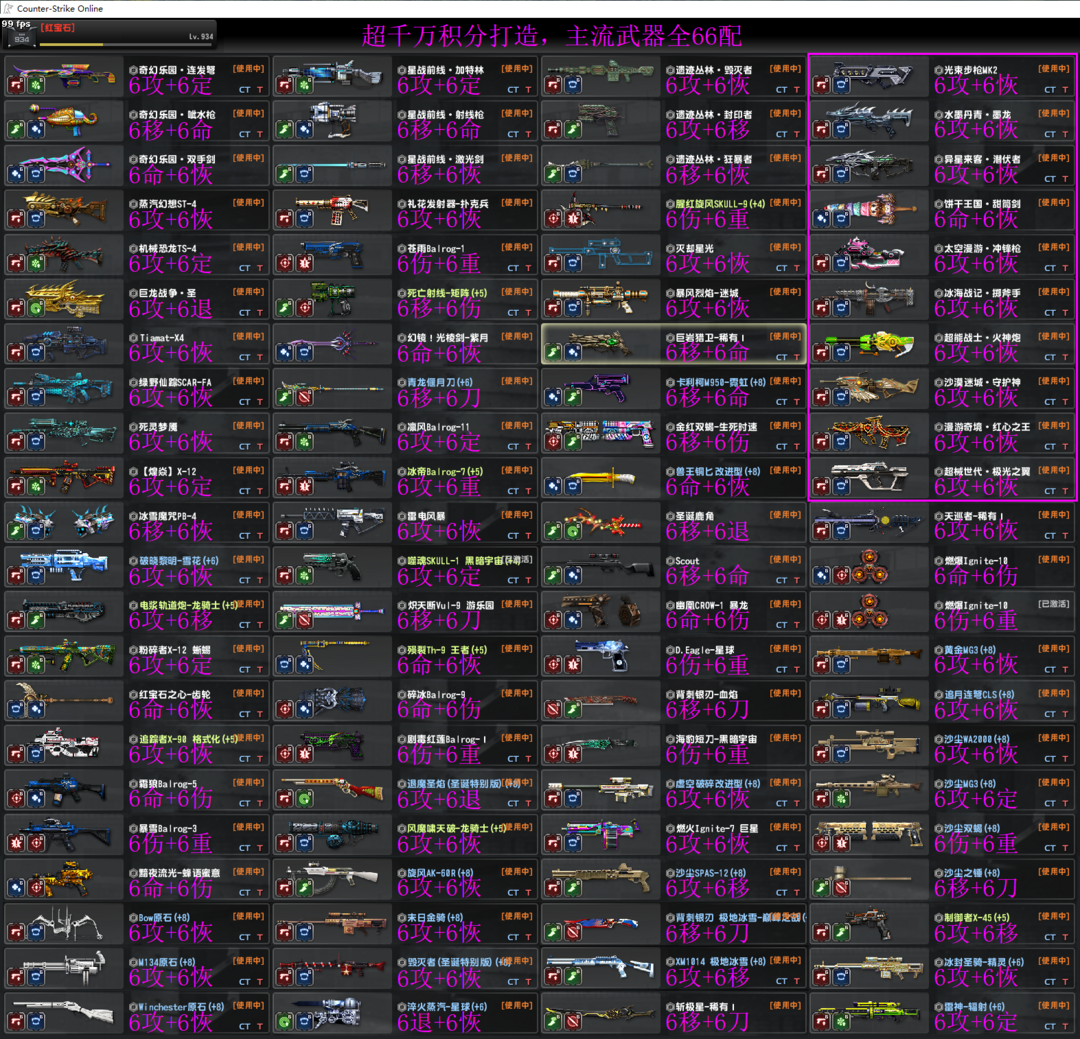Image resolution: width=1080 pixels, height=1039 pixels.
Task: Click the level experience progress bar
Action: click(127, 45)
